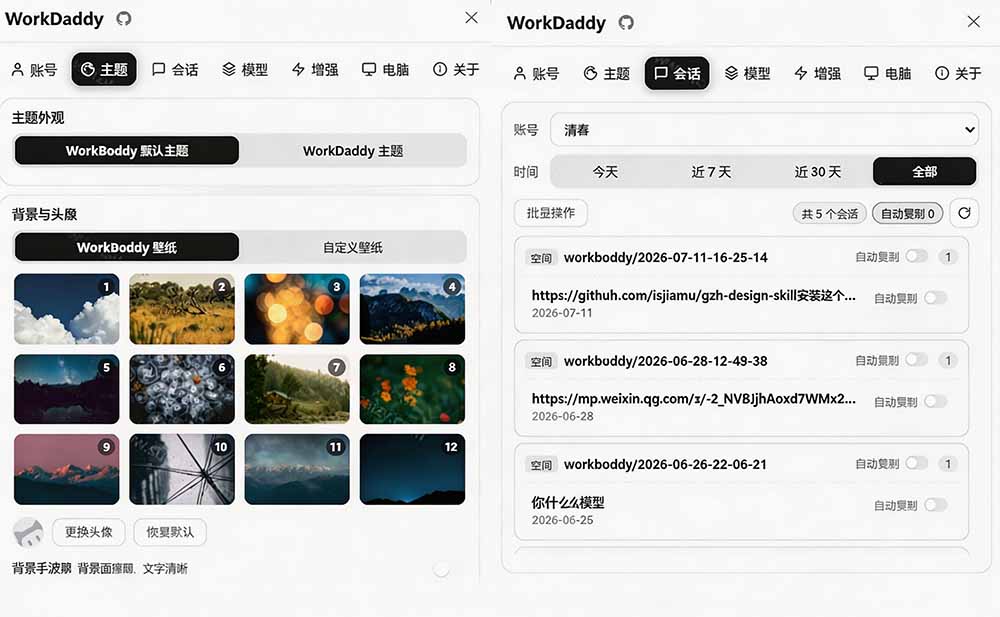Screen dimensions: 1000x617
Task: Open 电脑 tab in left window
Action: point(385,70)
